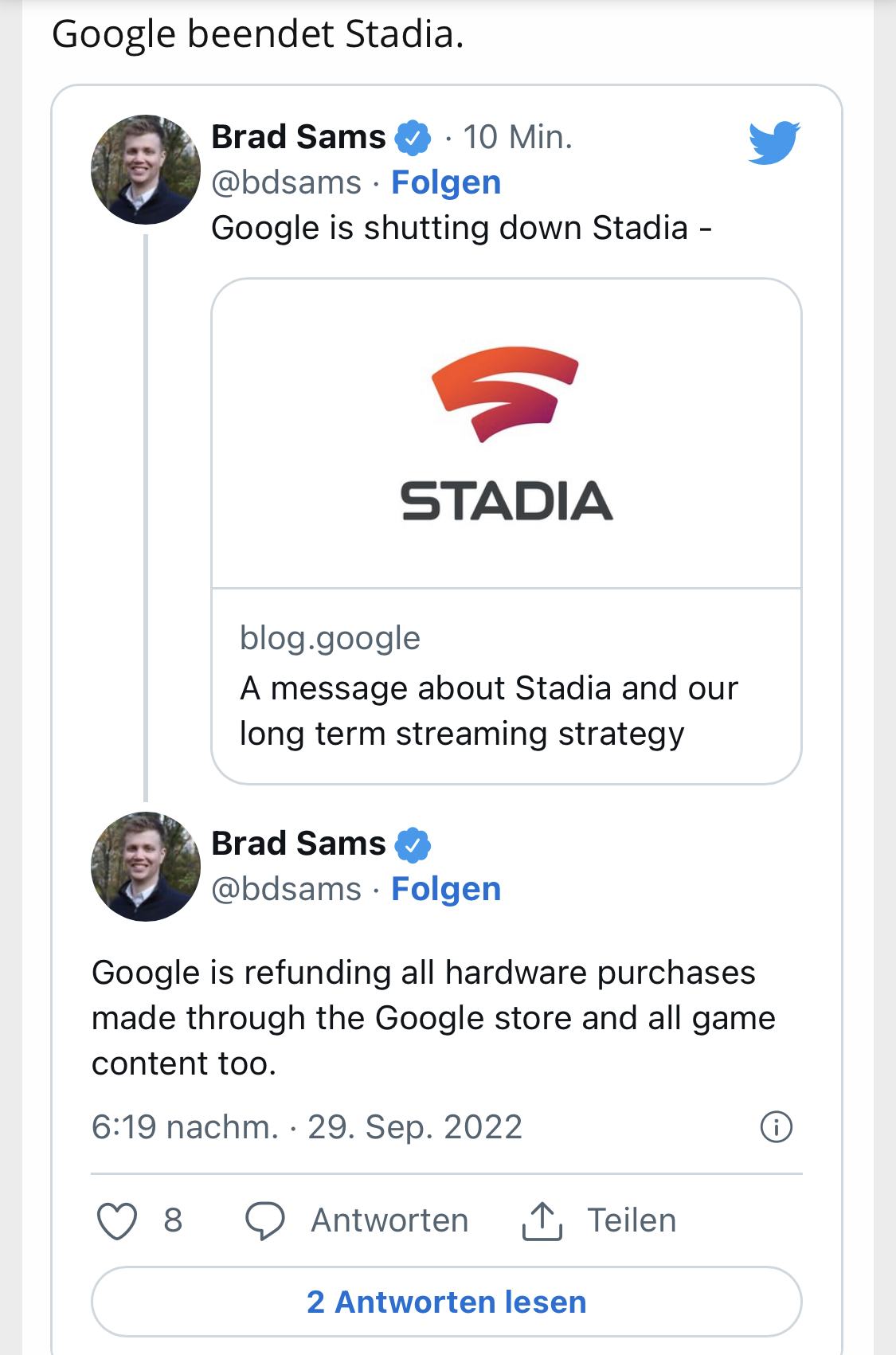Open 2 Antworten lesen button
The width and height of the screenshot is (896, 1355).
click(446, 1302)
